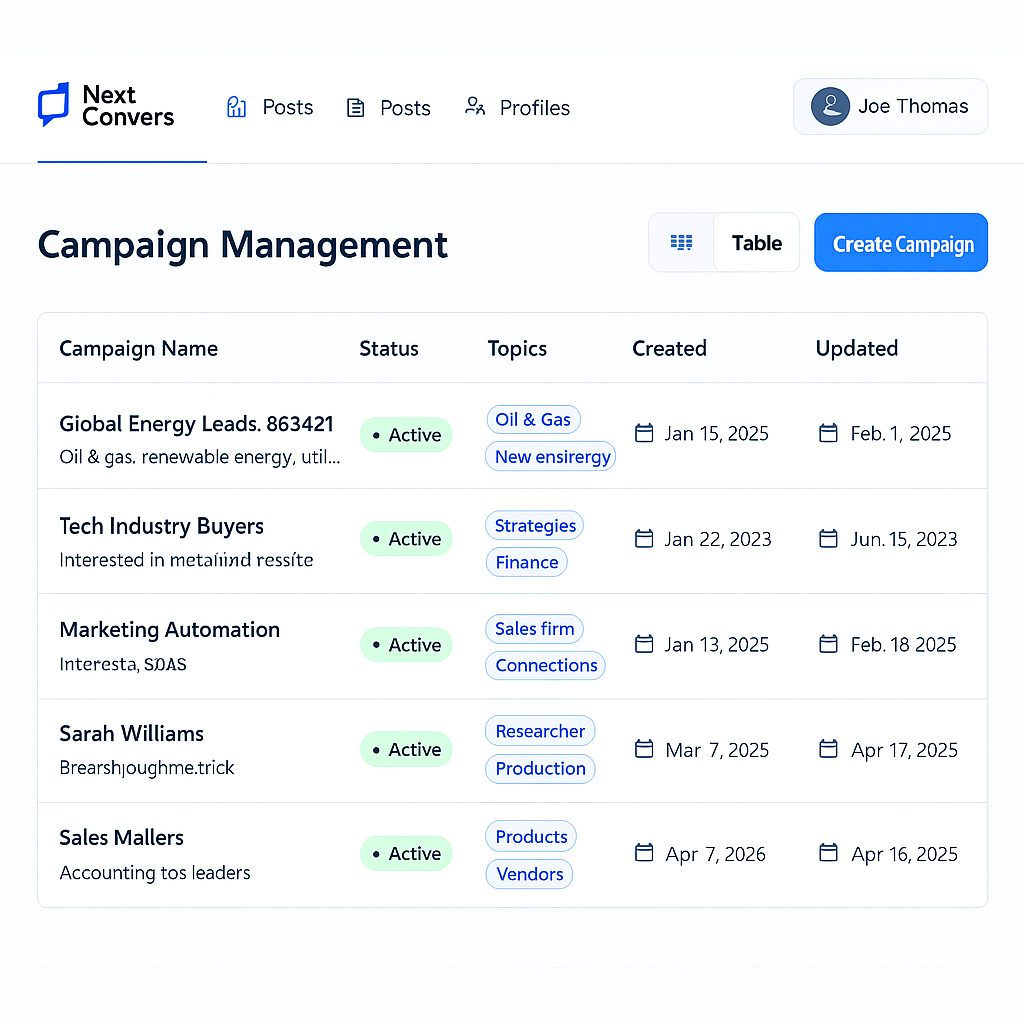
Task: Click the Oil & Gas topic tag
Action: 533,420
